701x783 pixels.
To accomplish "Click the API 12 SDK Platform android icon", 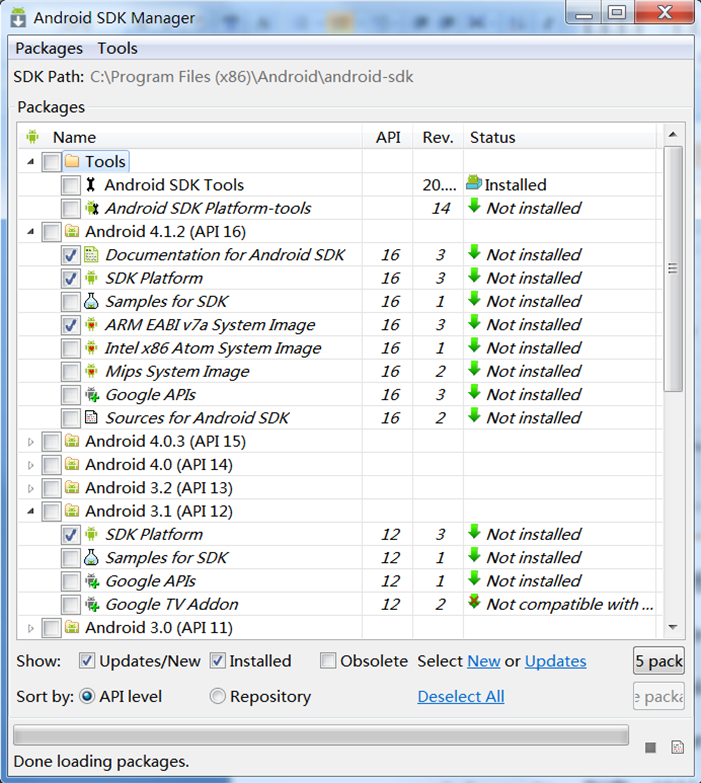I will pyautogui.click(x=91, y=534).
